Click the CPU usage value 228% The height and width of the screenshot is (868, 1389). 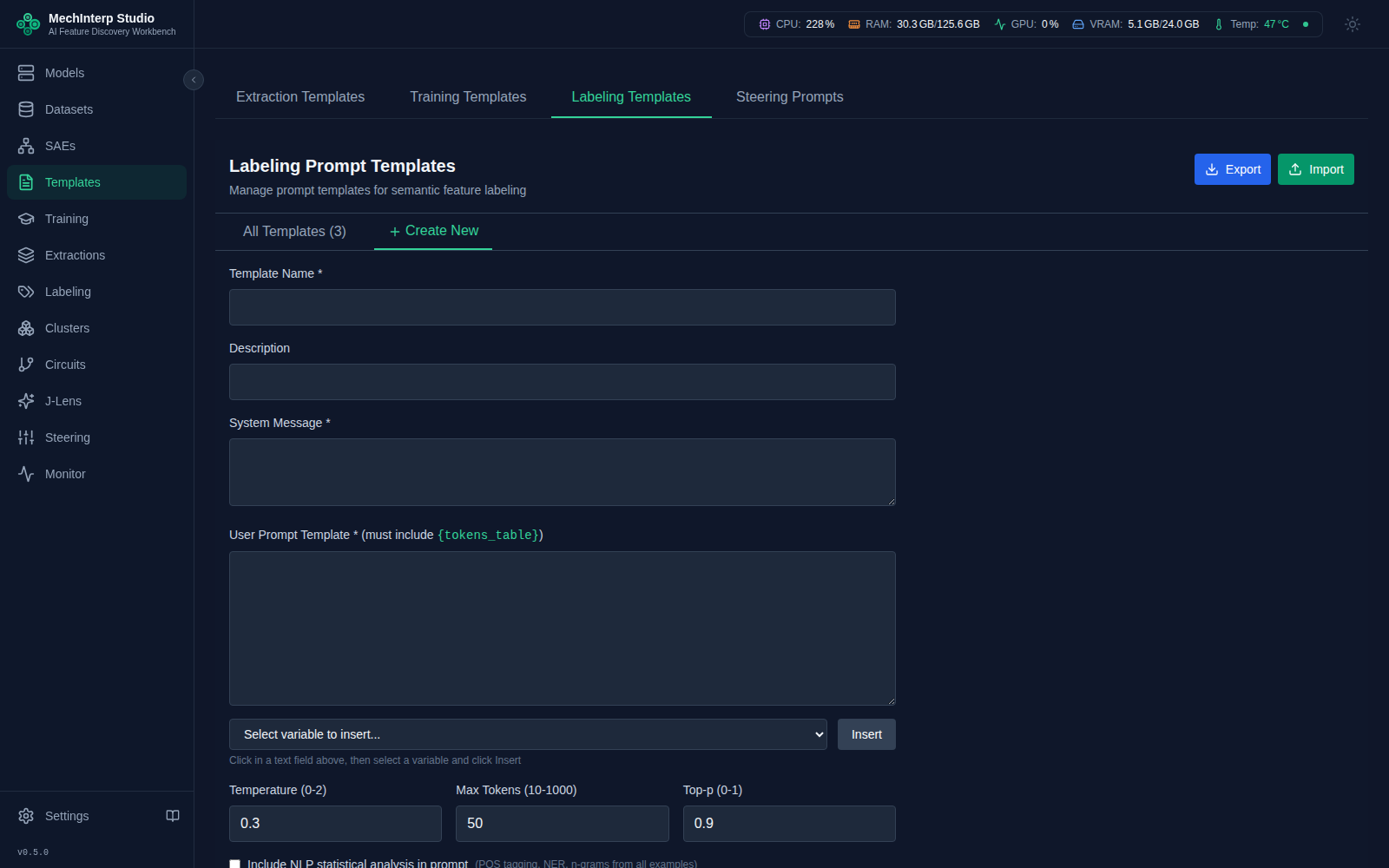[x=820, y=24]
